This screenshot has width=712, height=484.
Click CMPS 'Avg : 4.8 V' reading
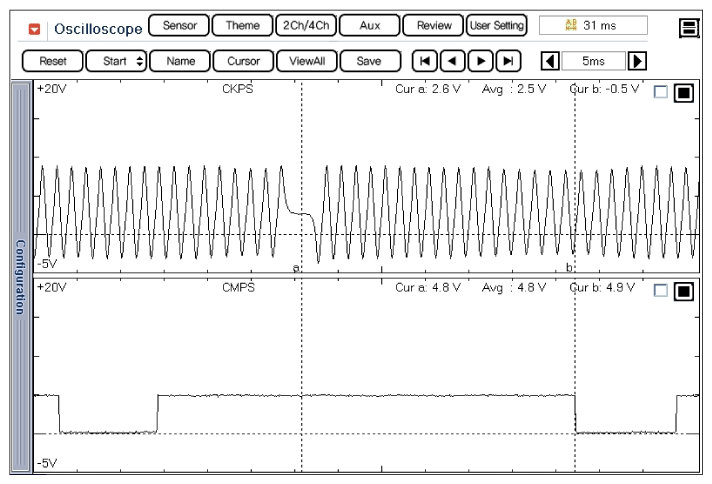pyautogui.click(x=514, y=288)
